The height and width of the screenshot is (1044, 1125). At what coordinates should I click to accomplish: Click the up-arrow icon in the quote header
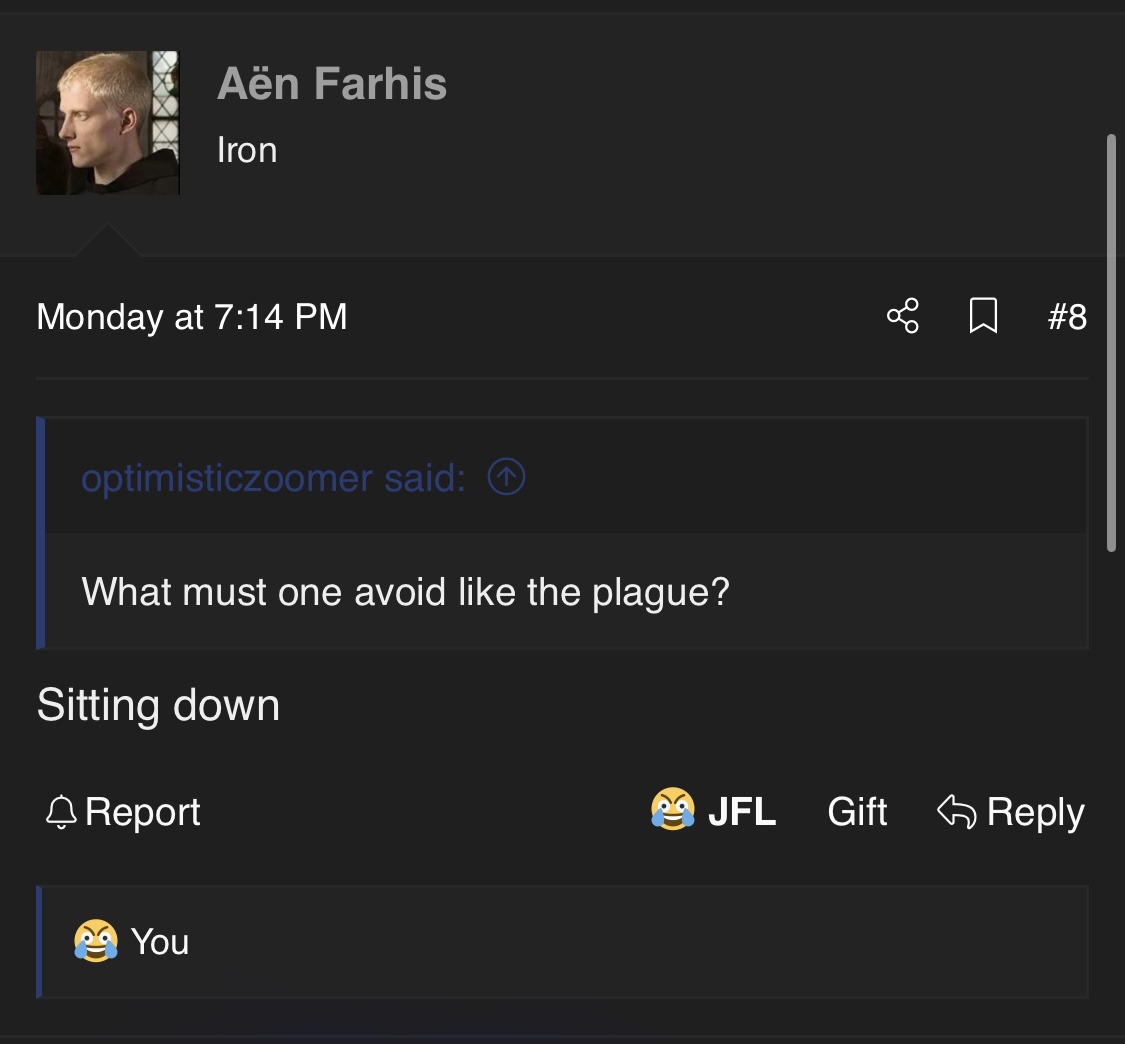tap(506, 477)
